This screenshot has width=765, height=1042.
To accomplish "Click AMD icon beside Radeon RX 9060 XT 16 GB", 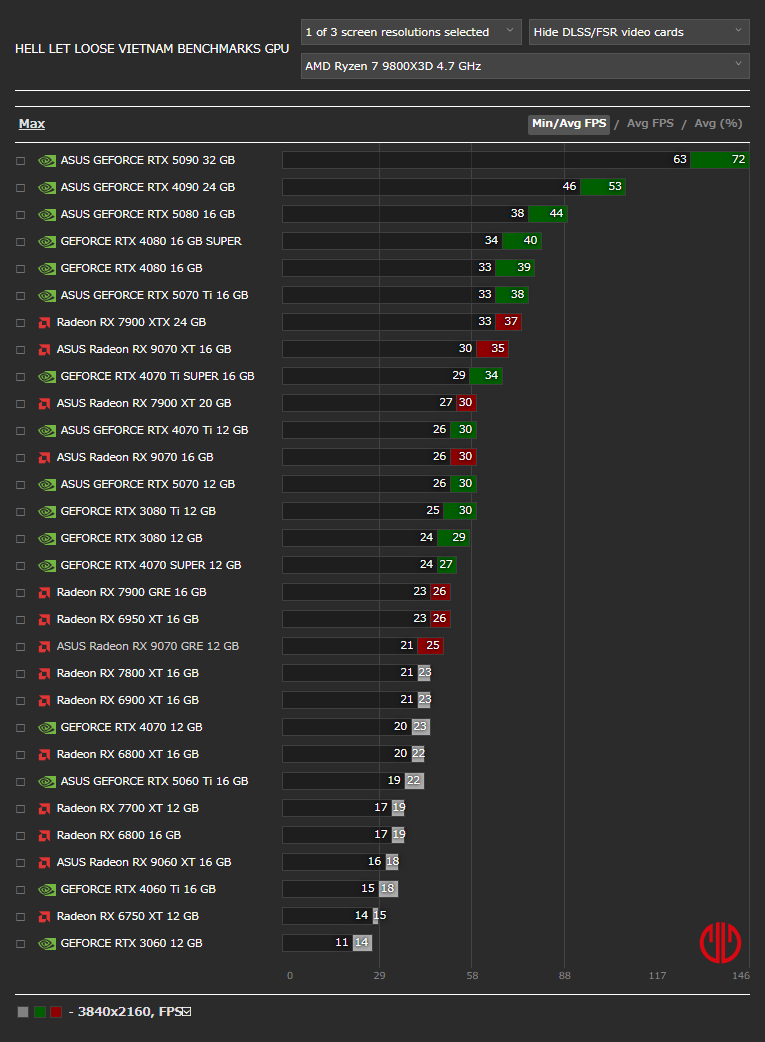I will pyautogui.click(x=45, y=863).
